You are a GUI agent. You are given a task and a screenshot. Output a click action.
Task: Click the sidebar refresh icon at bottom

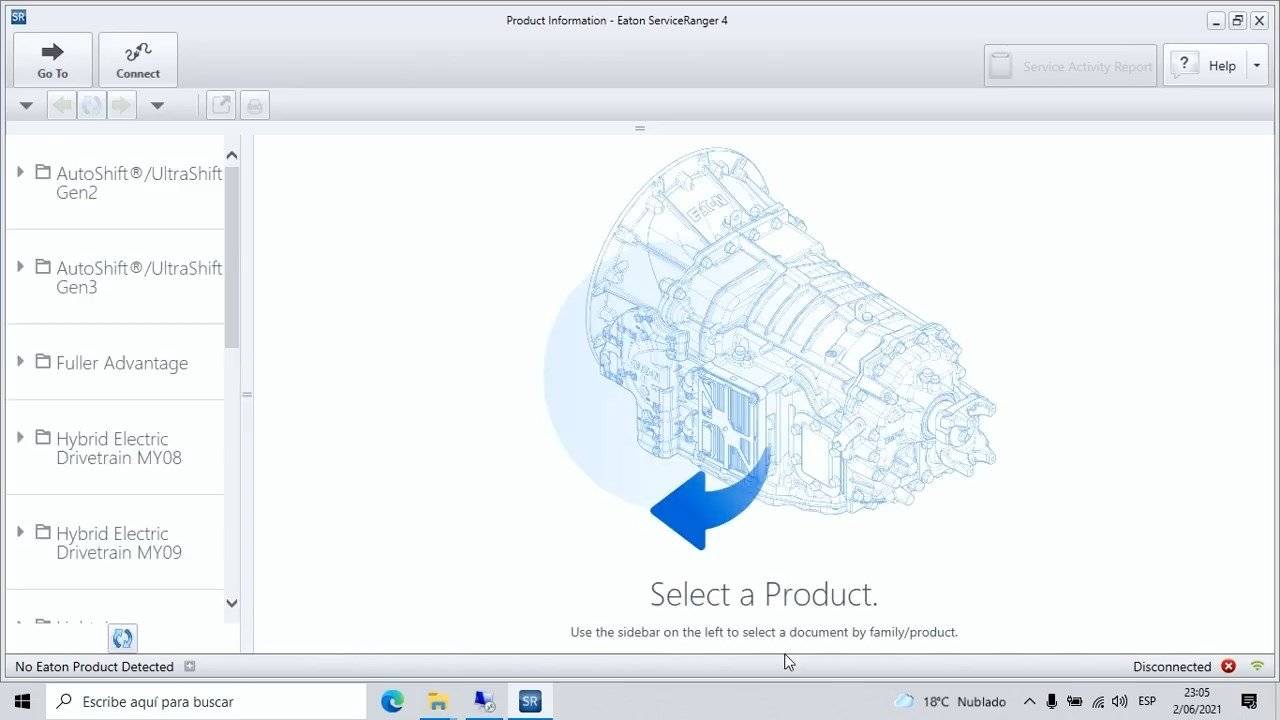pos(123,638)
